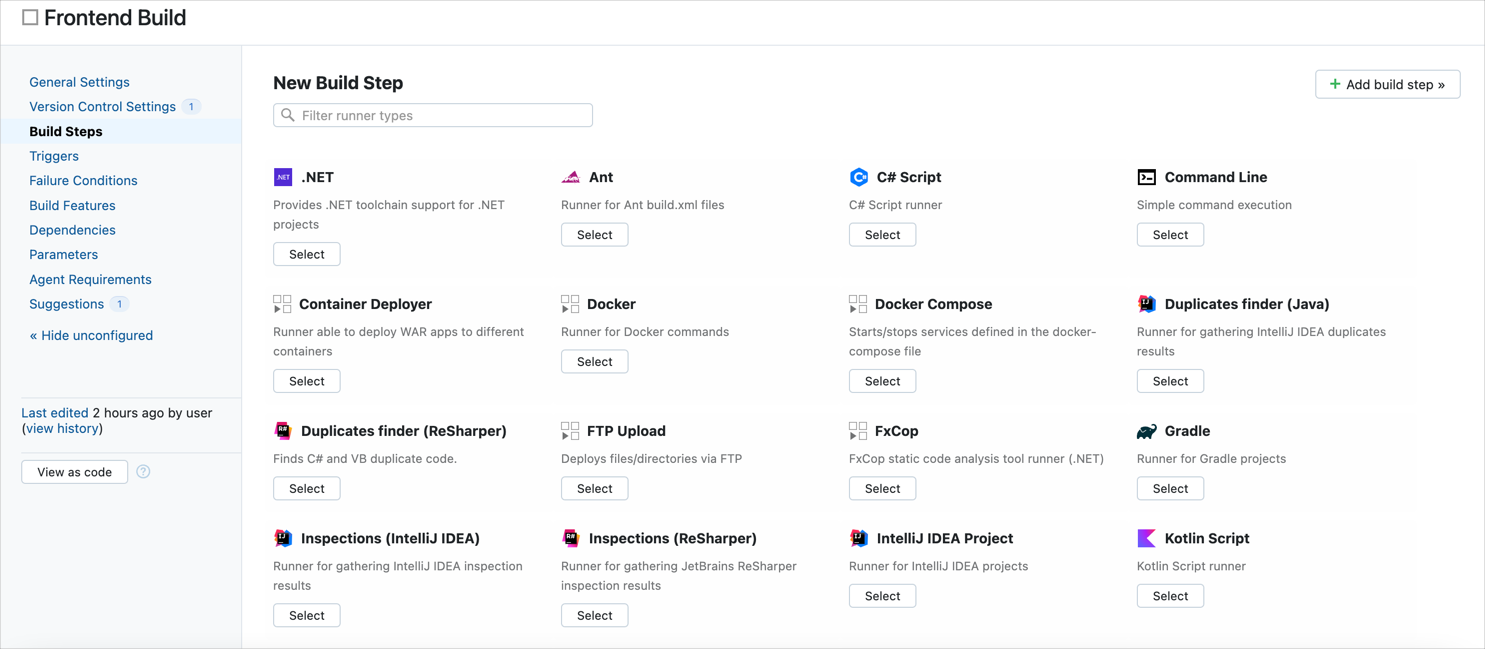Click the Docker Compose icon
The image size is (1485, 649).
[859, 303]
